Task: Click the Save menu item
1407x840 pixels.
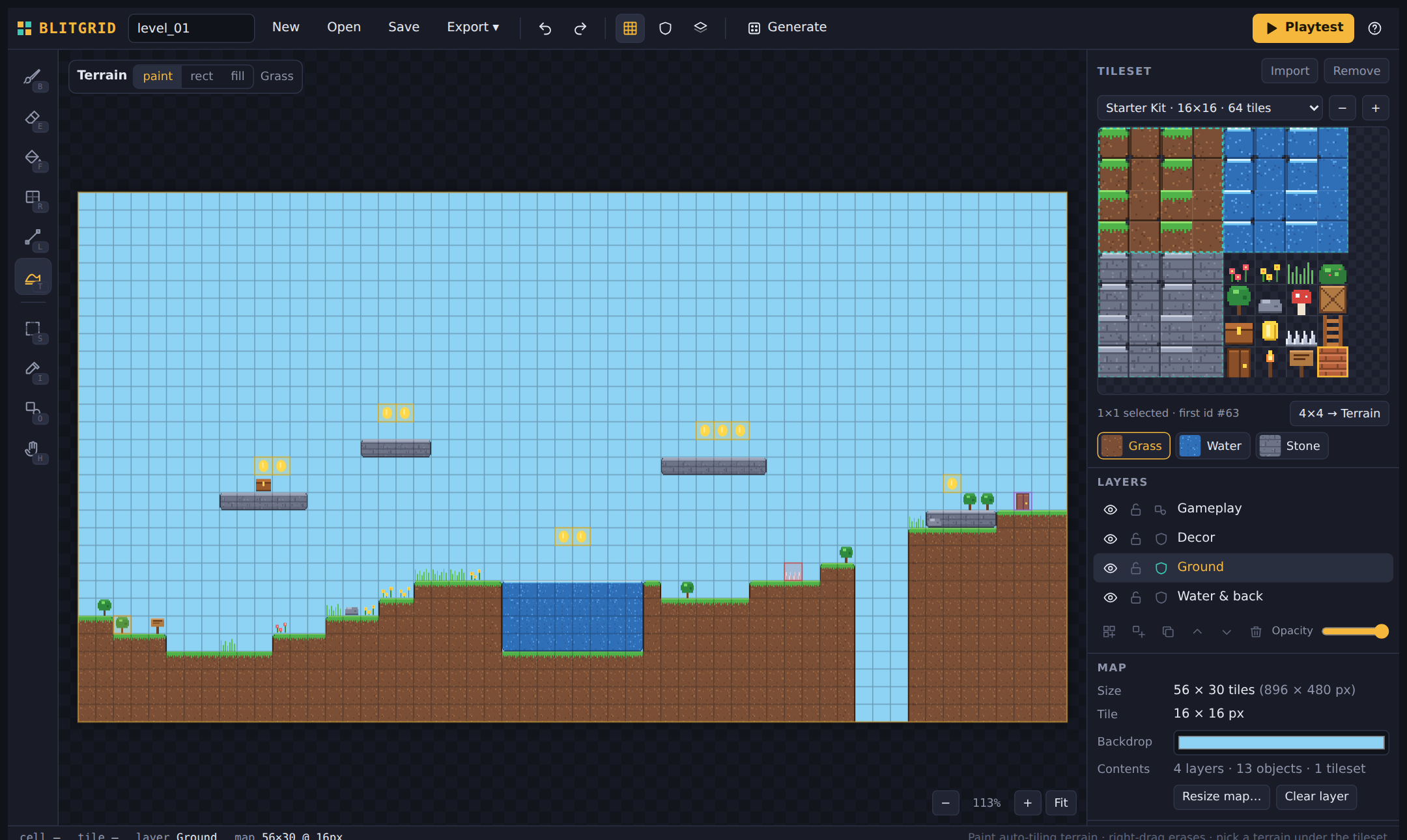Action: coord(404,27)
